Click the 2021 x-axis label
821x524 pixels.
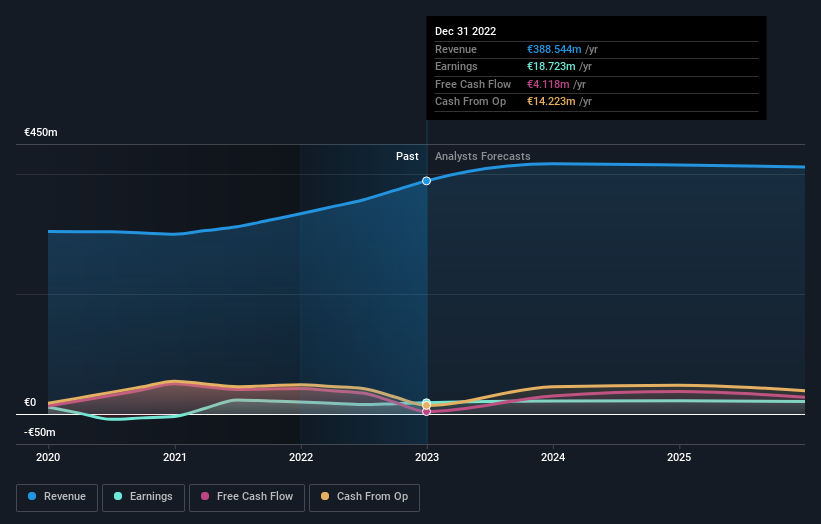coord(174,458)
